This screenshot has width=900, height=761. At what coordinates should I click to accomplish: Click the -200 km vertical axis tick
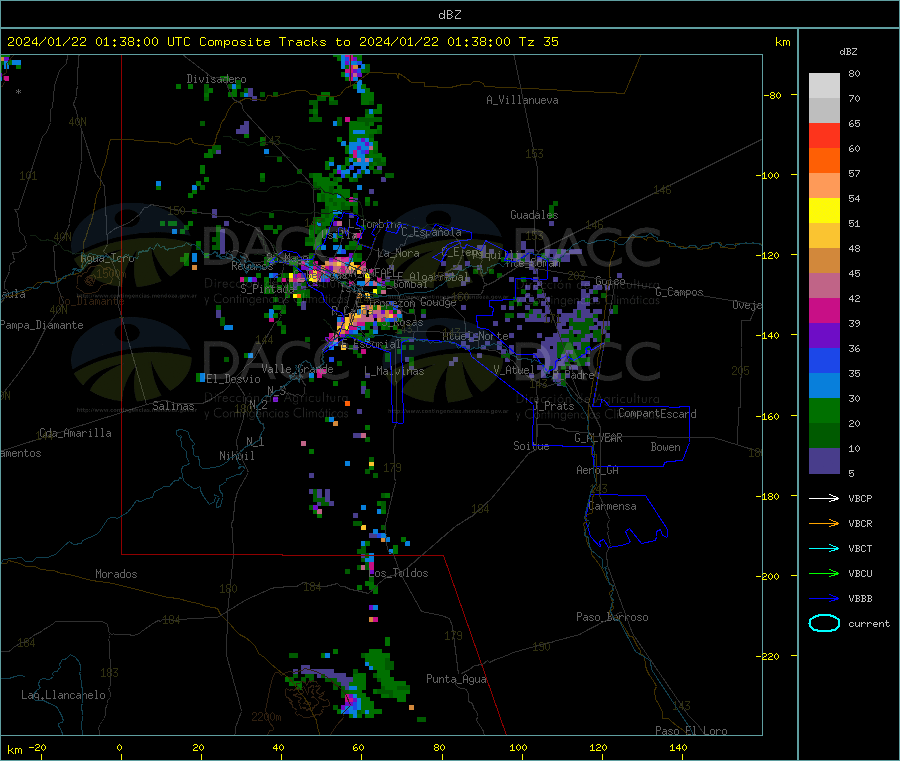(770, 576)
